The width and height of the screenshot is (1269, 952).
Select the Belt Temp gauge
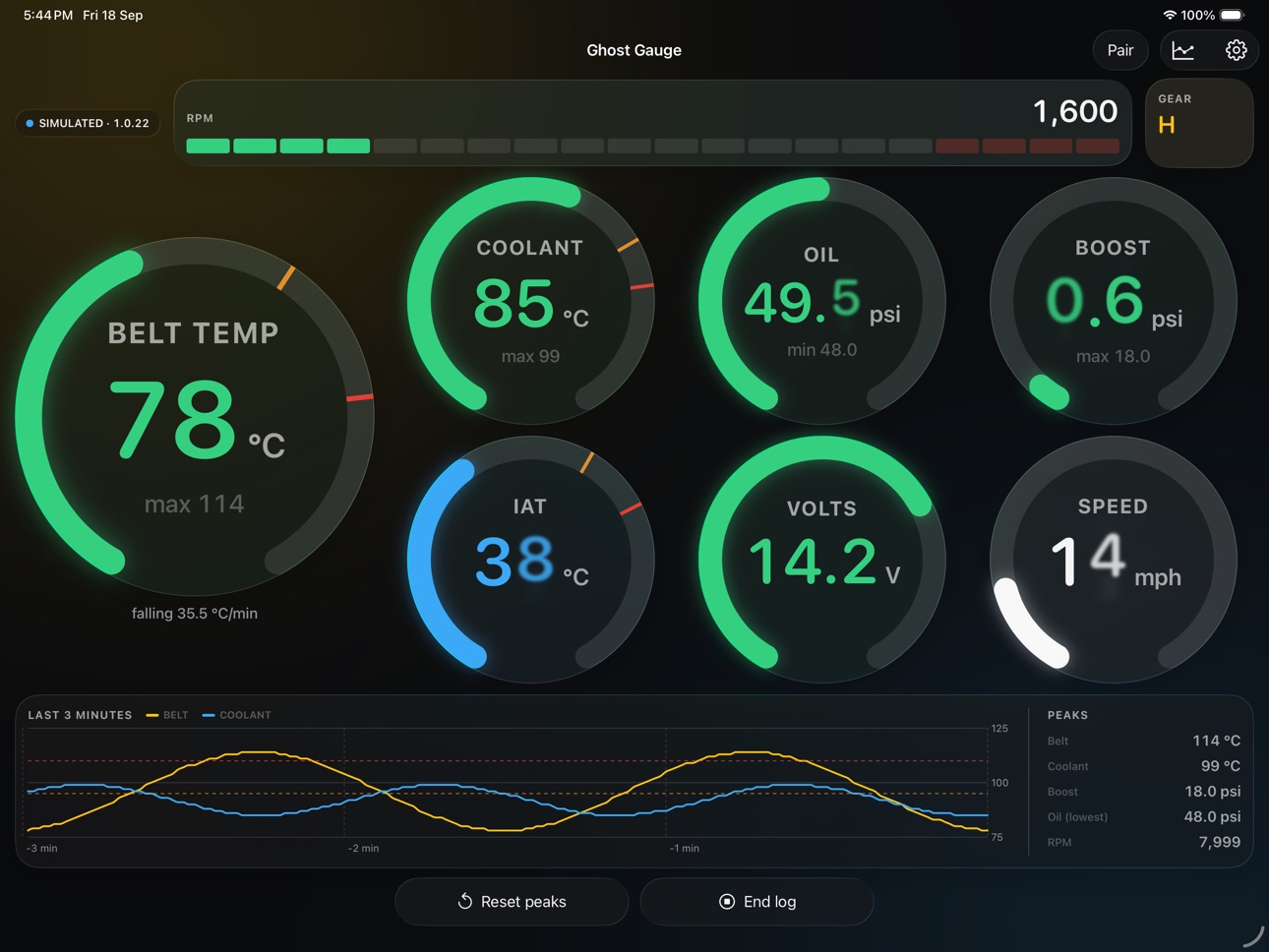coord(194,417)
